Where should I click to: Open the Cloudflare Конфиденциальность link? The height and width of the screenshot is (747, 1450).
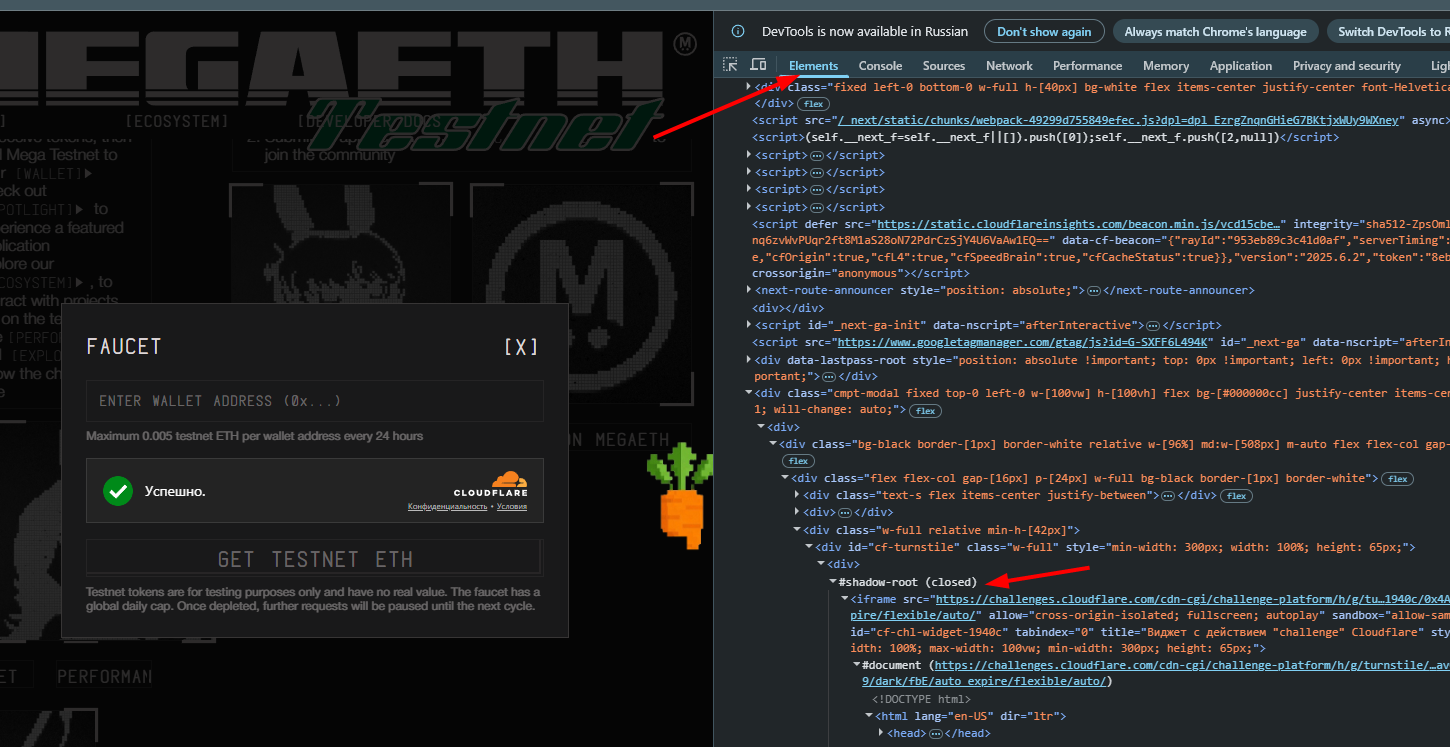[447, 507]
